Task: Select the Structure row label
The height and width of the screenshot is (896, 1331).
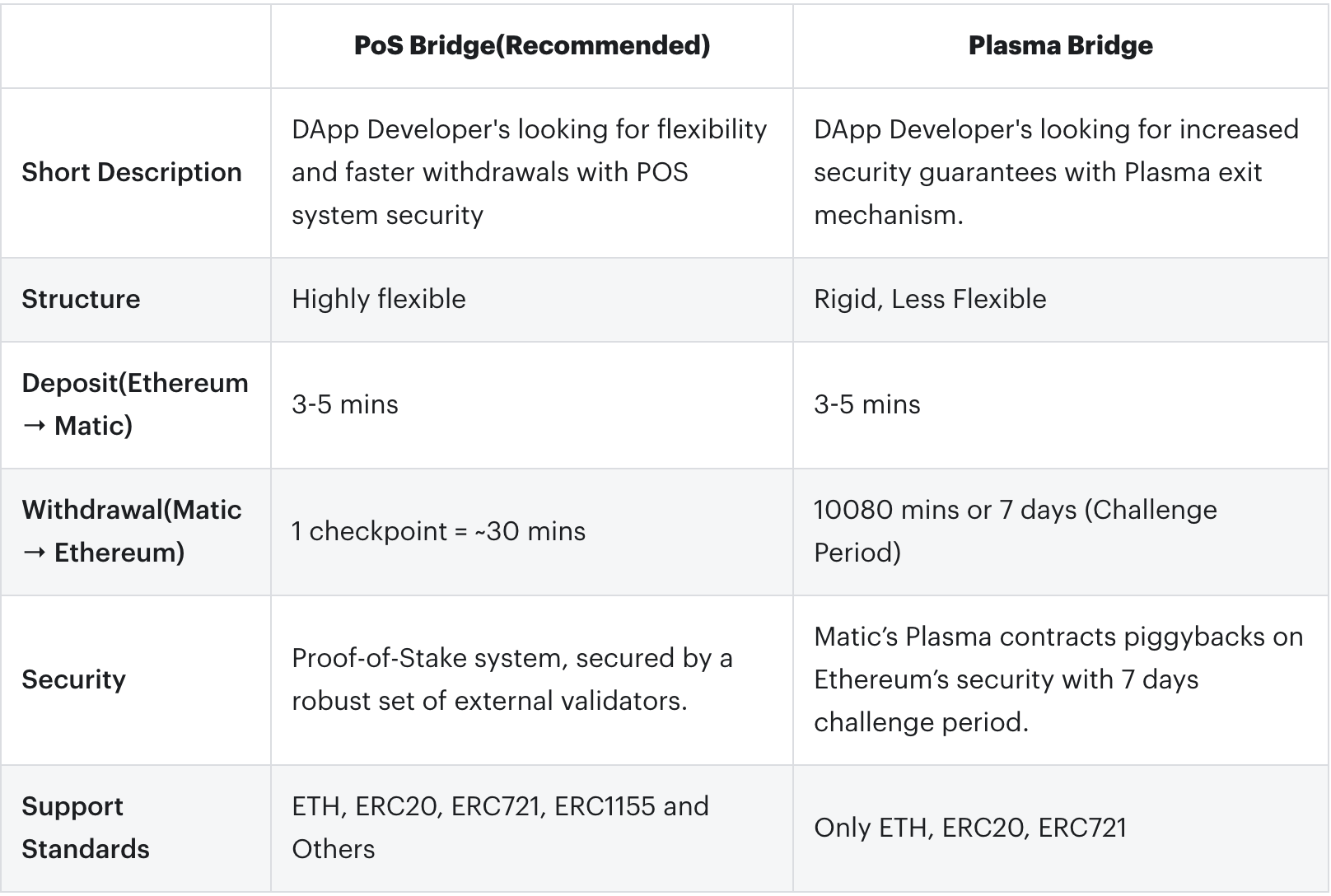Action: click(x=81, y=299)
